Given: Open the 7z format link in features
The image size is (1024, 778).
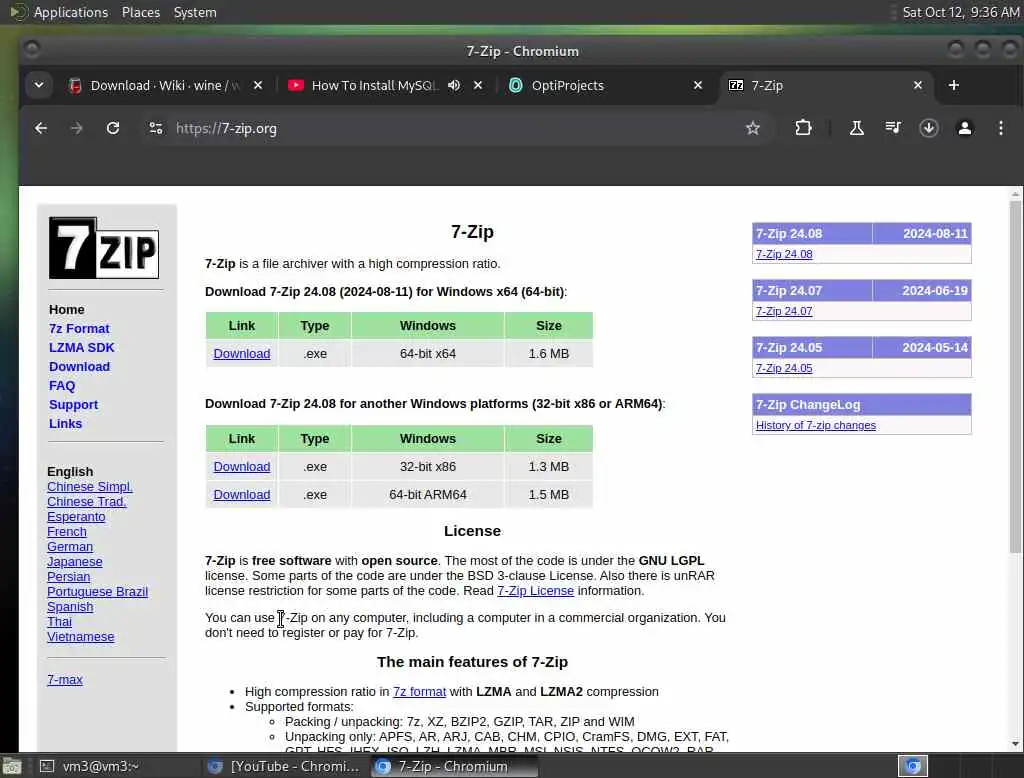Looking at the screenshot, I should [419, 691].
